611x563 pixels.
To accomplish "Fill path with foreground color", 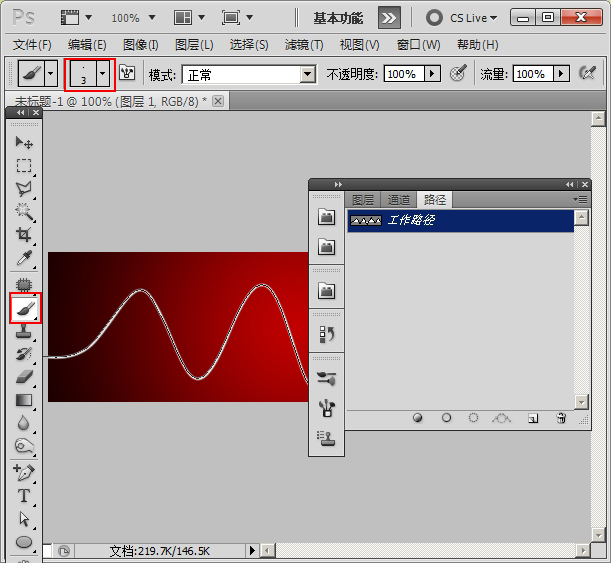I will 417,418.
